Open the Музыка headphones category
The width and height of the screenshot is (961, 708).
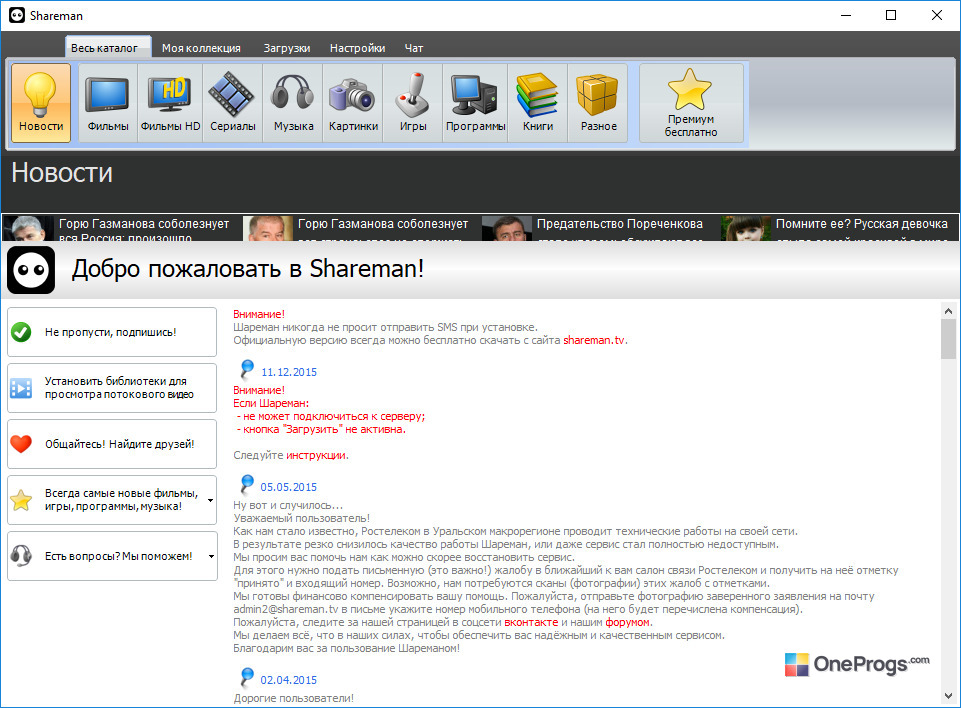click(x=293, y=103)
